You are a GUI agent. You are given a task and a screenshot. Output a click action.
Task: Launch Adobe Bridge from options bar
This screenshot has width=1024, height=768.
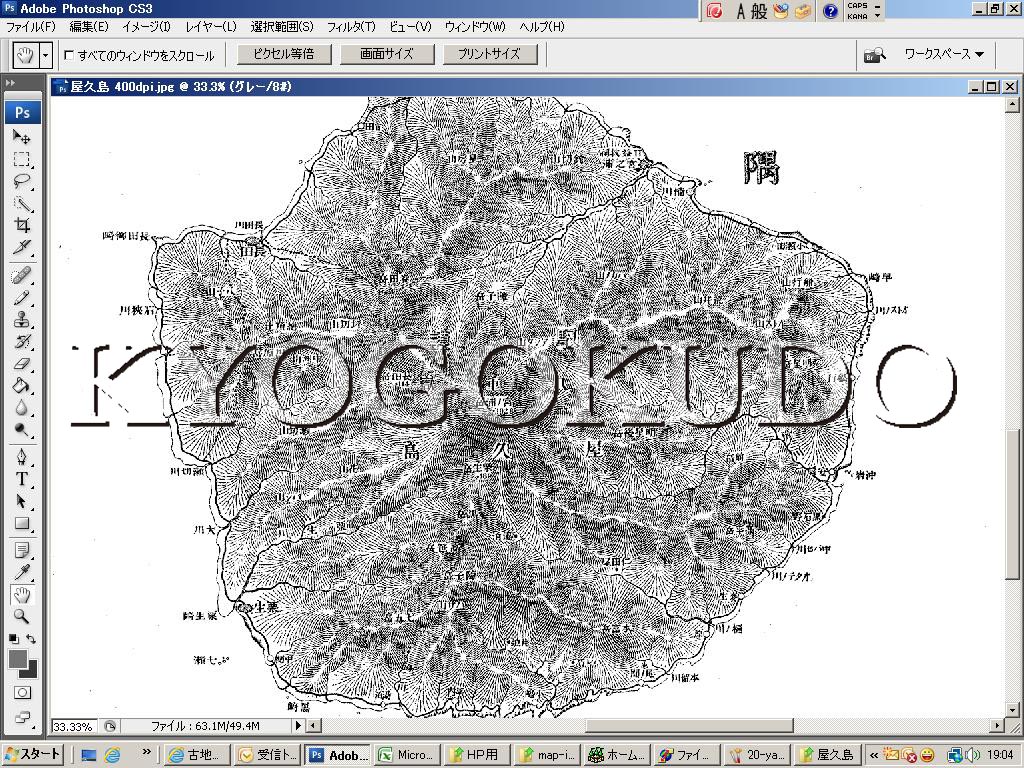coord(874,55)
